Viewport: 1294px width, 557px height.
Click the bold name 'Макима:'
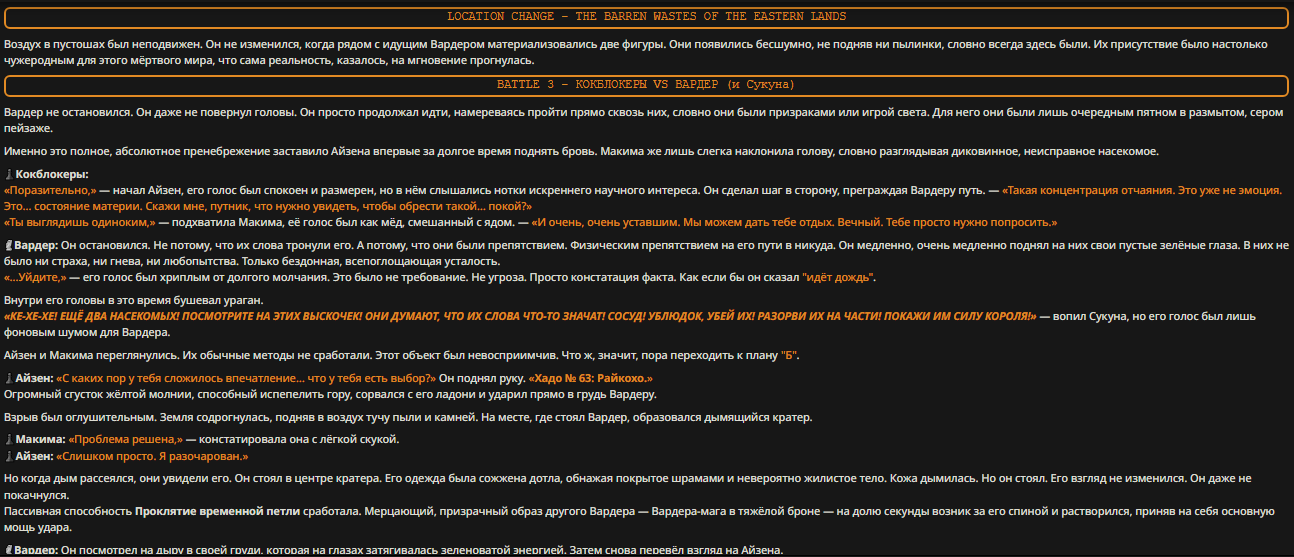[x=39, y=440]
